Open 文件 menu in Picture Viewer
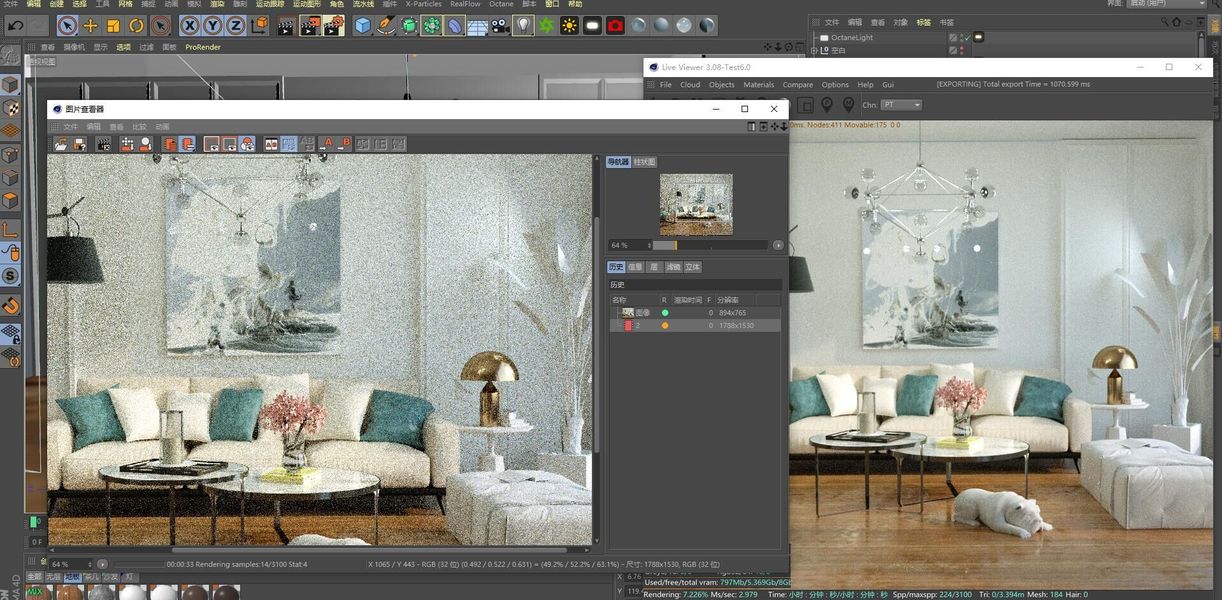Screen dimensions: 1222x600 pos(70,127)
